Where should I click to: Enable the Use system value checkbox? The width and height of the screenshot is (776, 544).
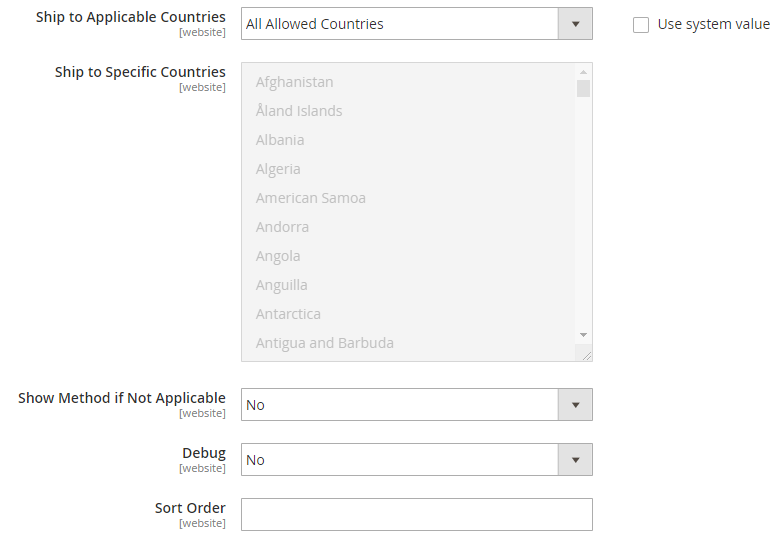(641, 25)
